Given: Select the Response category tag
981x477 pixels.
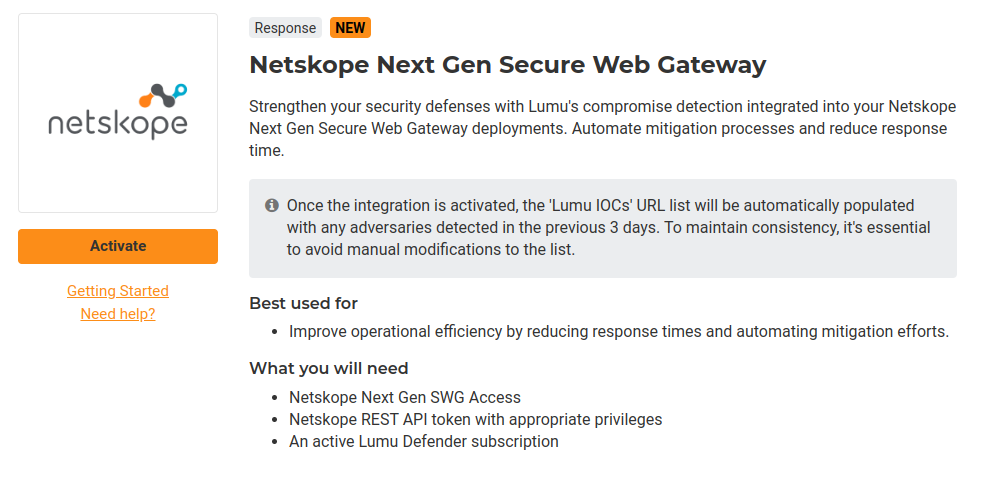Looking at the screenshot, I should [x=285, y=28].
